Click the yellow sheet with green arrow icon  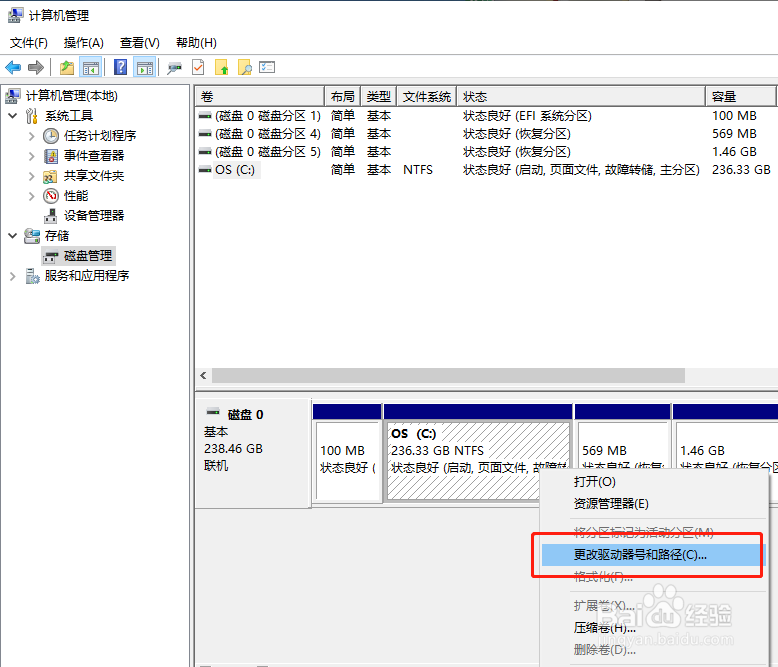click(x=221, y=67)
